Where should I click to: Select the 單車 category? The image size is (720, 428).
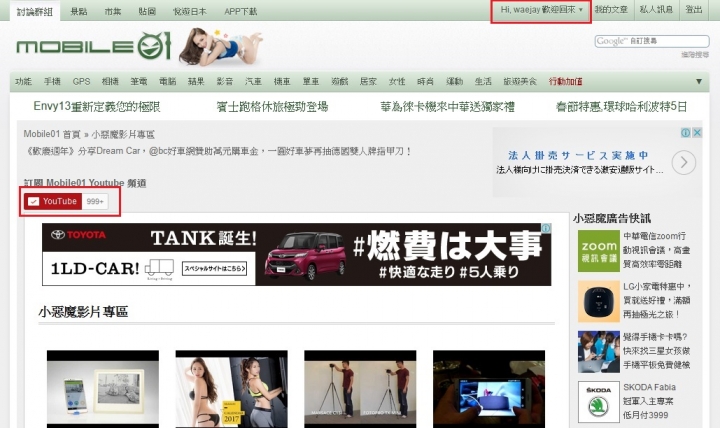[x=311, y=82]
